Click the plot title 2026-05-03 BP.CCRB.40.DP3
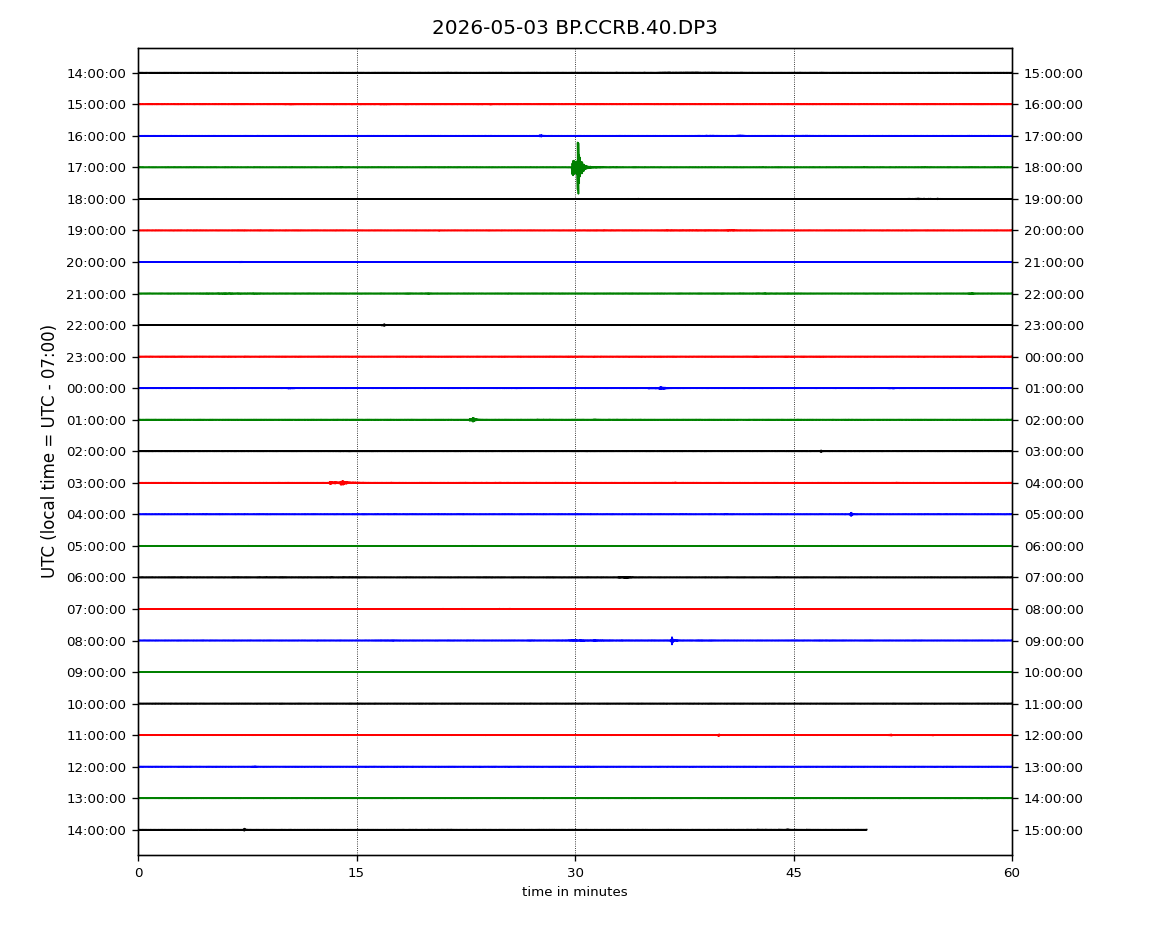This screenshot has width=1150, height=950. click(x=574, y=28)
